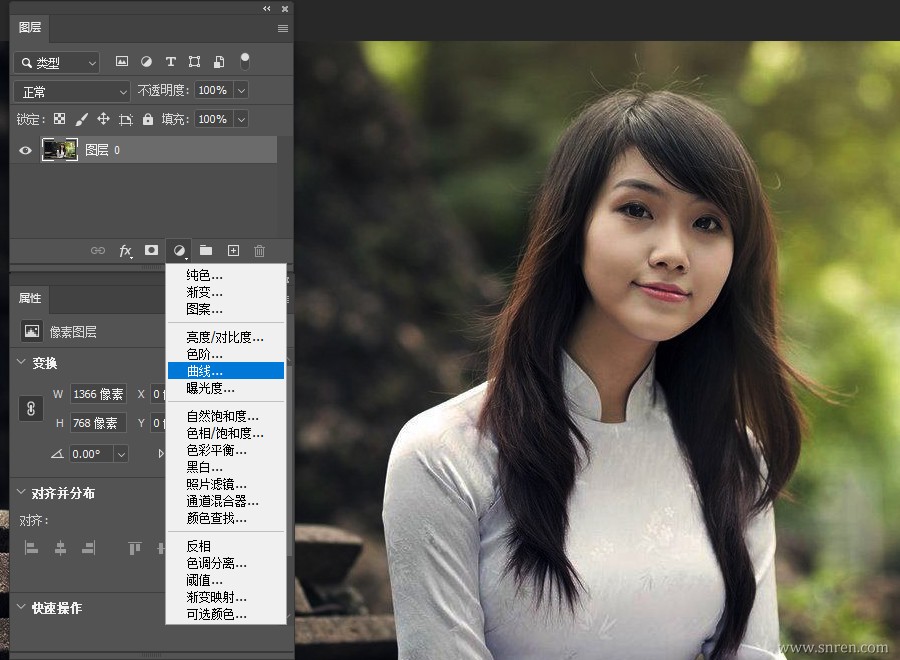Filter layers by pixel layer icon

(x=122, y=61)
